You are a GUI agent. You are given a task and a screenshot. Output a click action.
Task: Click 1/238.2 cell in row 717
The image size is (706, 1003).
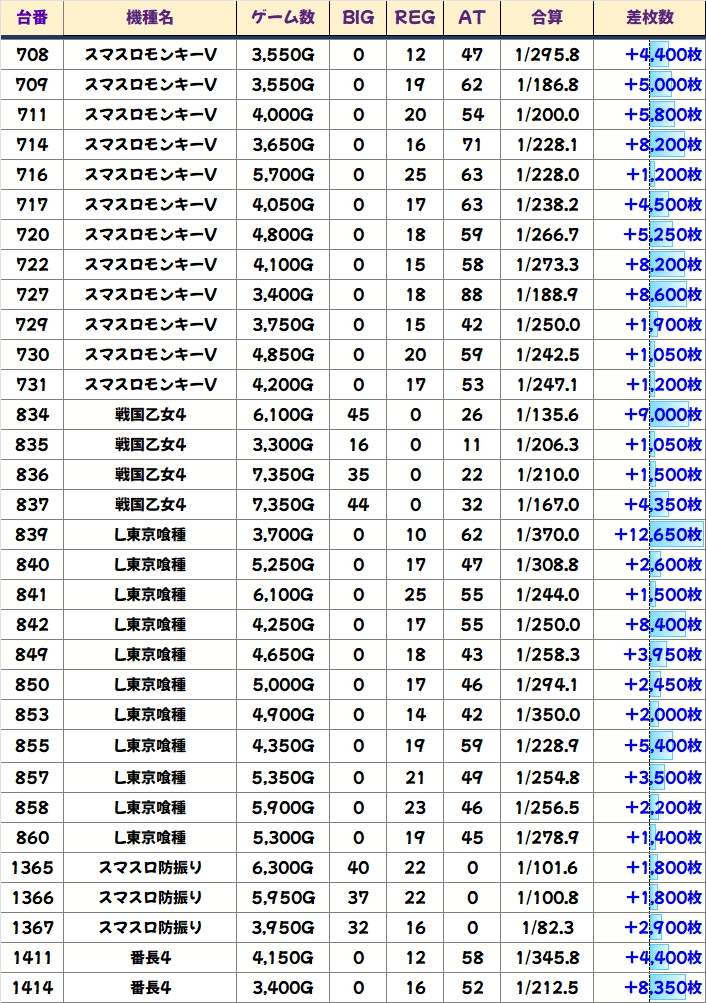[547, 205]
